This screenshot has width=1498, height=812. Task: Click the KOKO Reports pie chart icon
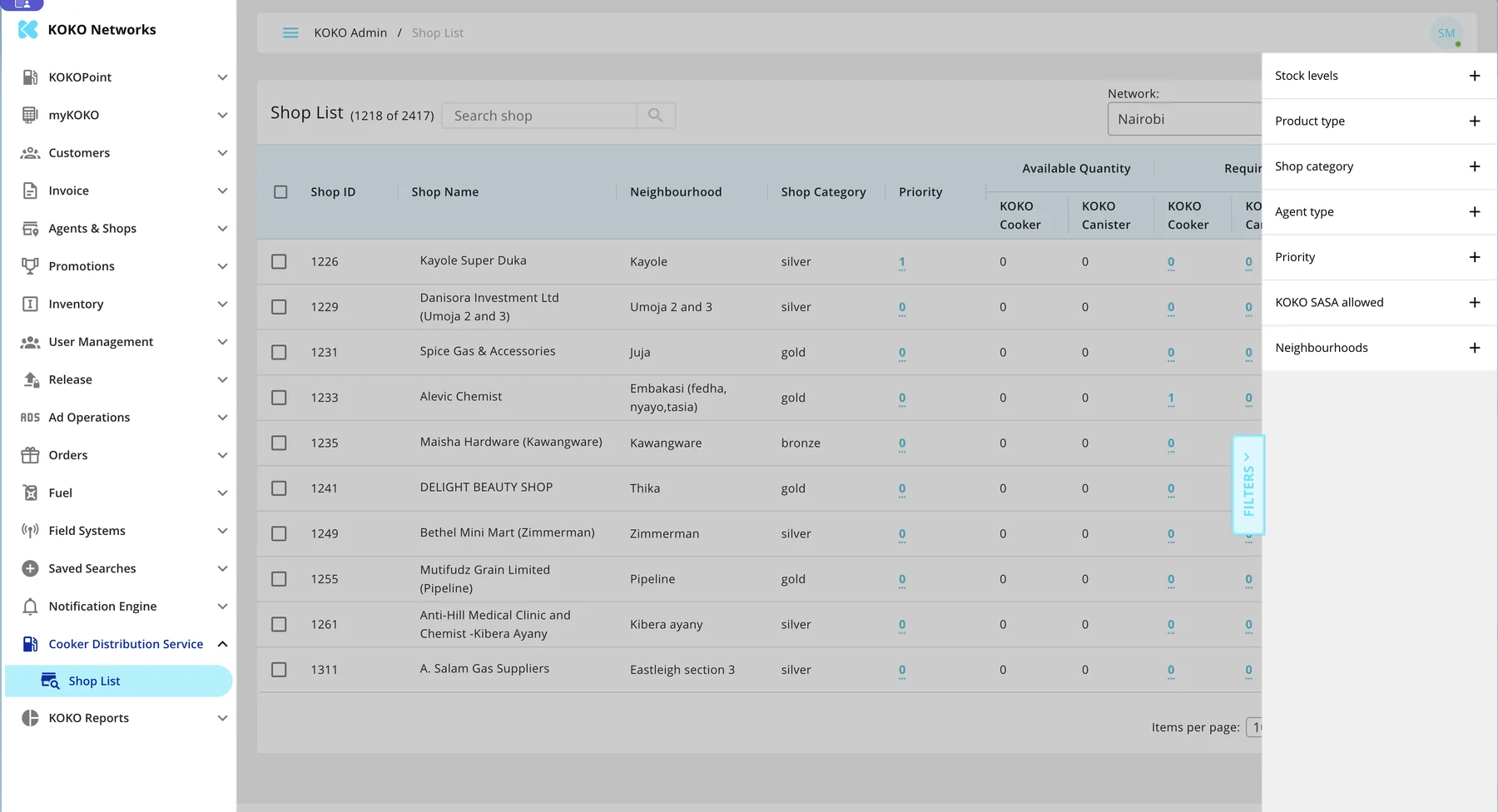click(x=30, y=718)
